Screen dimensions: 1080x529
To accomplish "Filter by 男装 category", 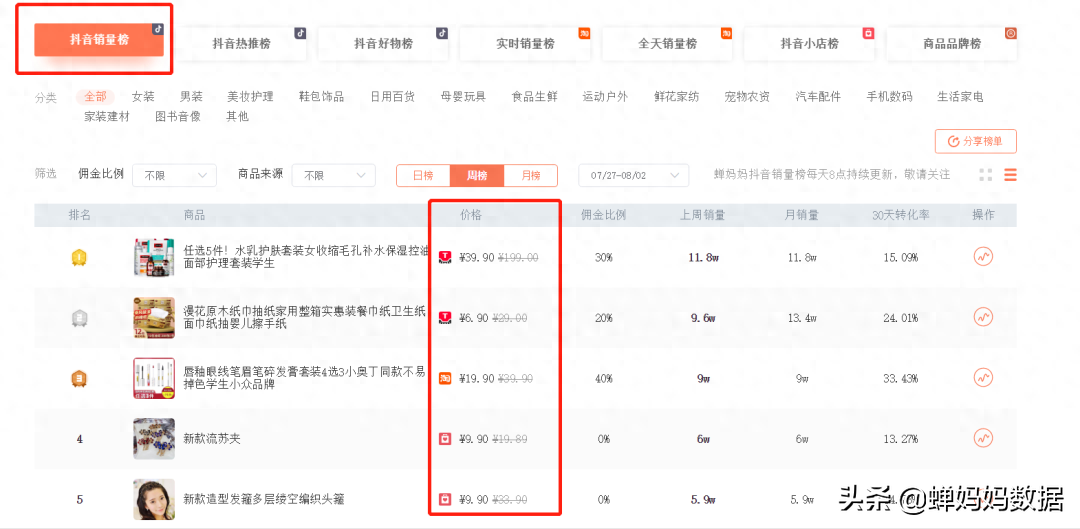I will [x=191, y=96].
